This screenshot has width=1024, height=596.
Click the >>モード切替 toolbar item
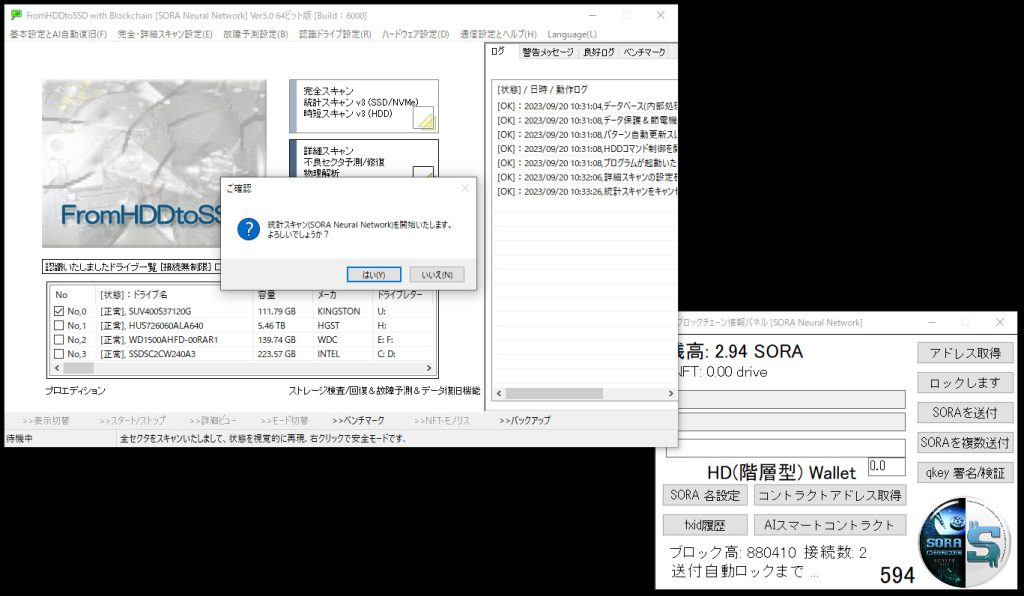[284, 421]
